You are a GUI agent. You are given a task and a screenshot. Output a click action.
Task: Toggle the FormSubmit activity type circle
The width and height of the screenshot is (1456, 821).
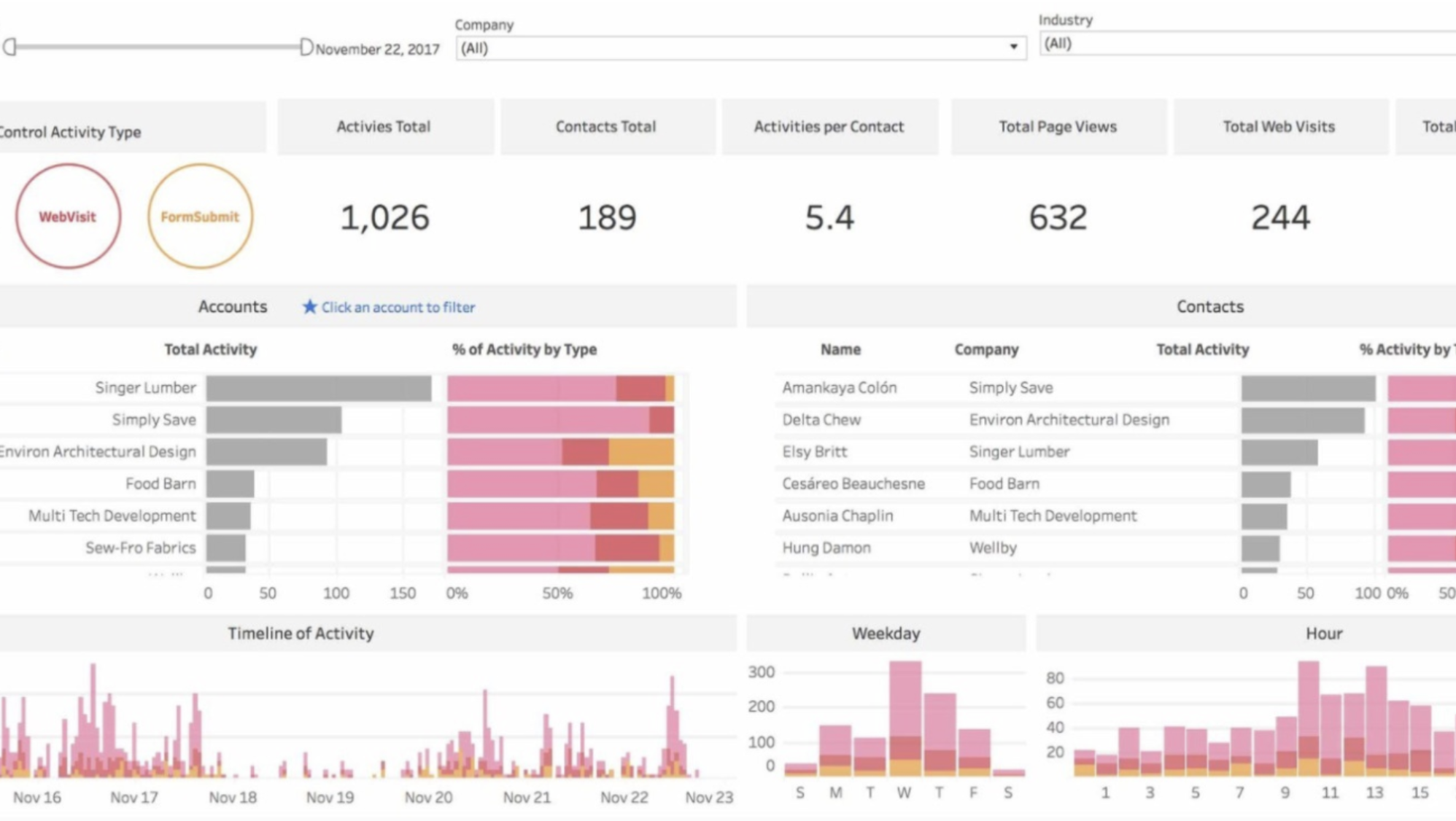[200, 217]
